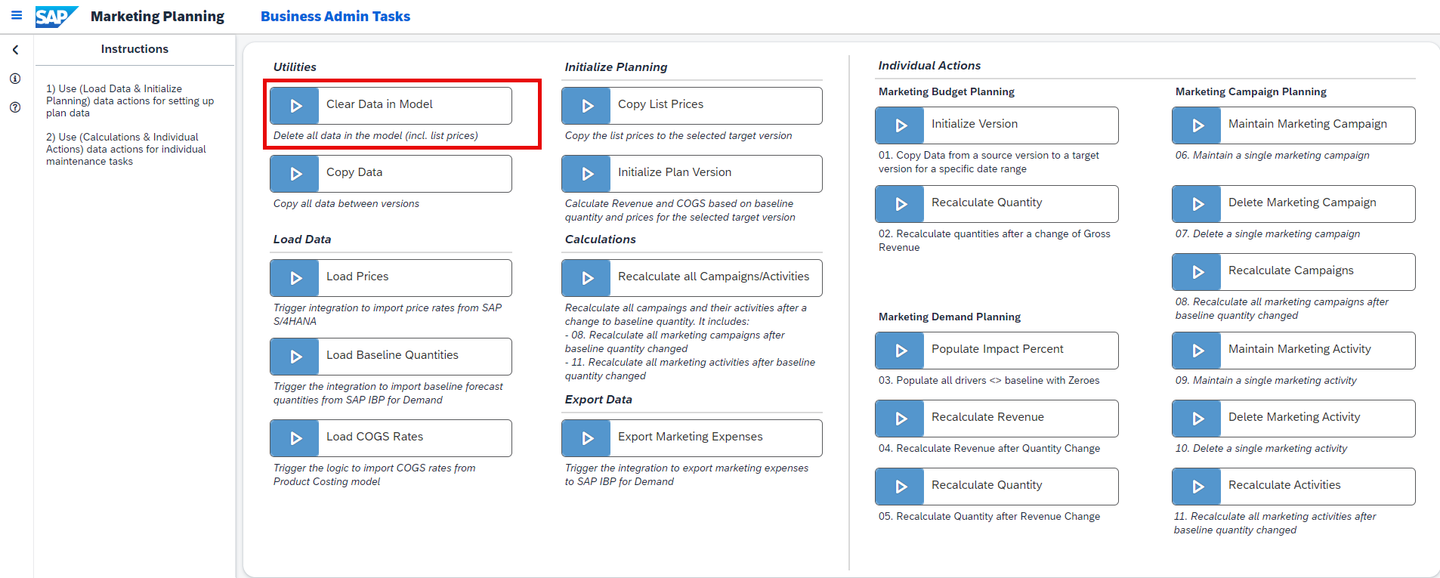
Task: Click the Marketing Demand Planning subheading
Action: pos(949,316)
